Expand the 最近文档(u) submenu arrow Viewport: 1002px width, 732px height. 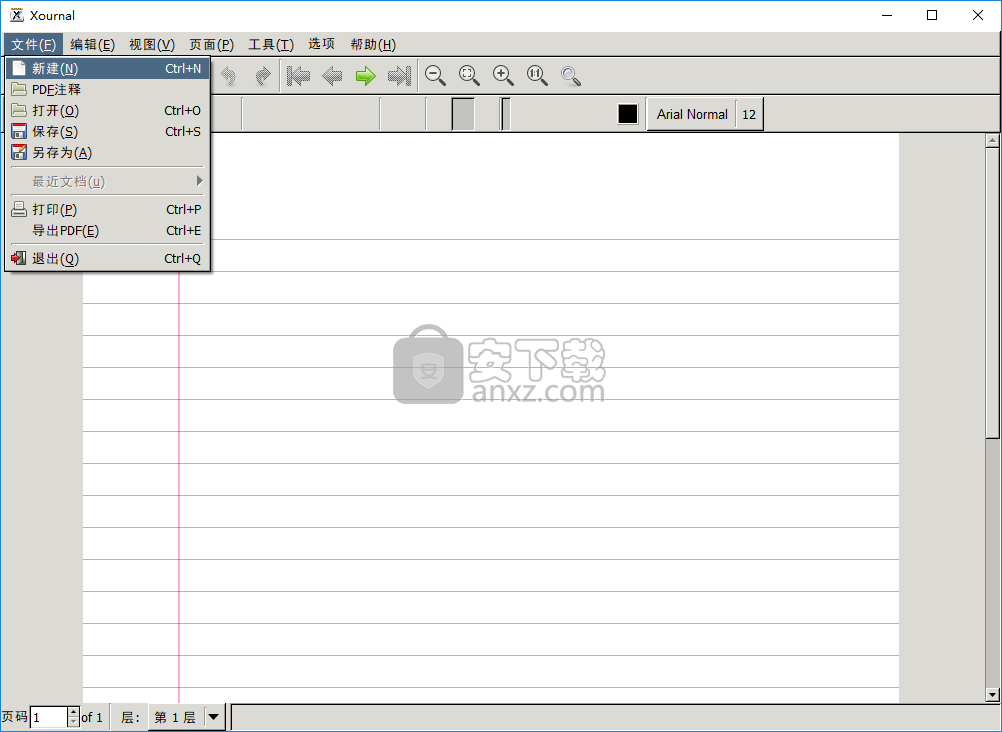coord(199,181)
